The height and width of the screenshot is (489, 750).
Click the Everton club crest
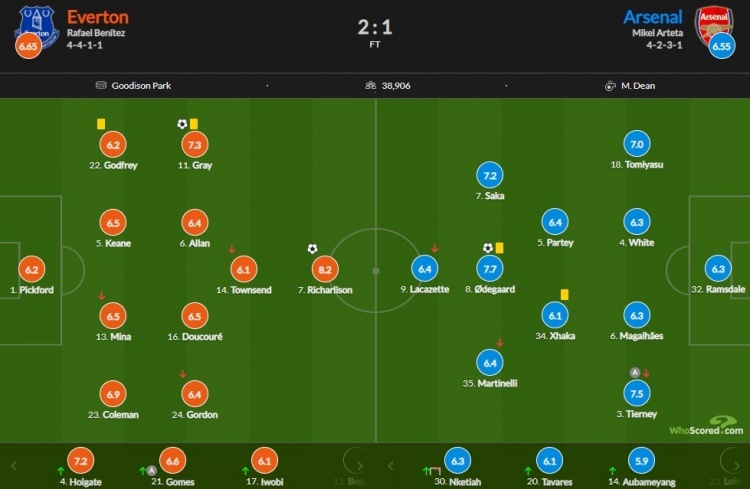coord(37,27)
